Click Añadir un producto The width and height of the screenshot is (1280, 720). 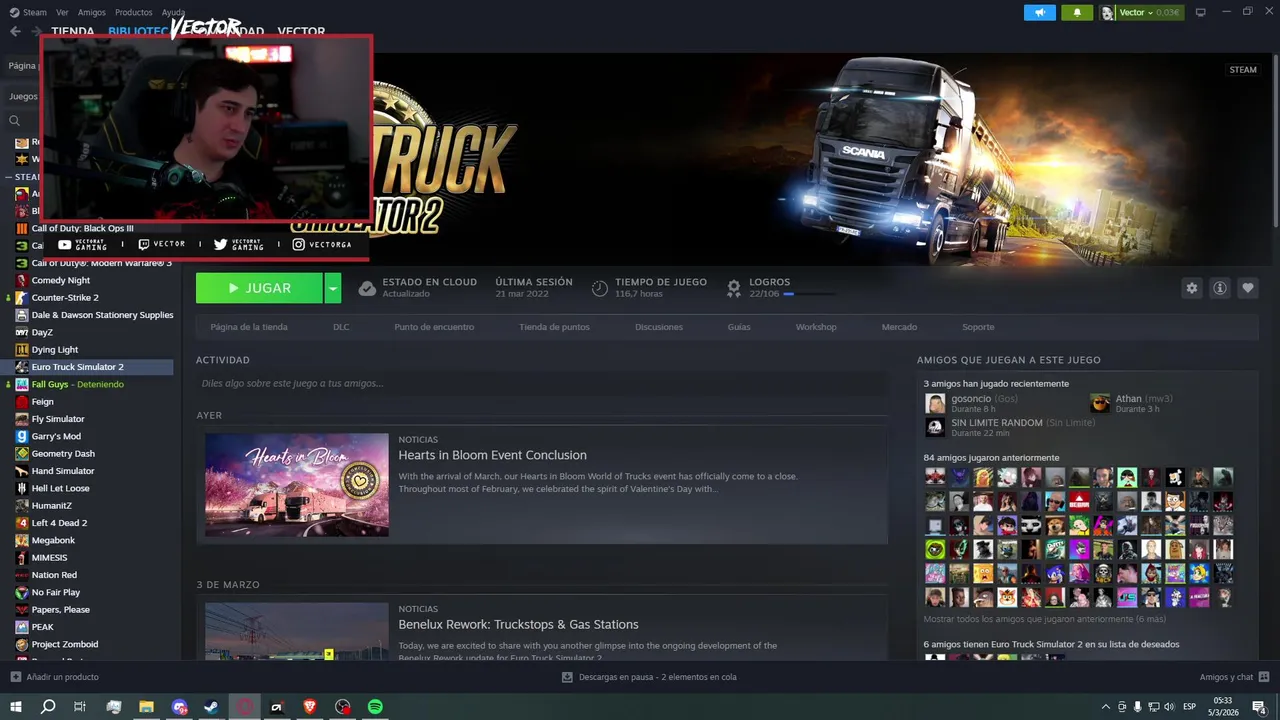click(x=62, y=677)
